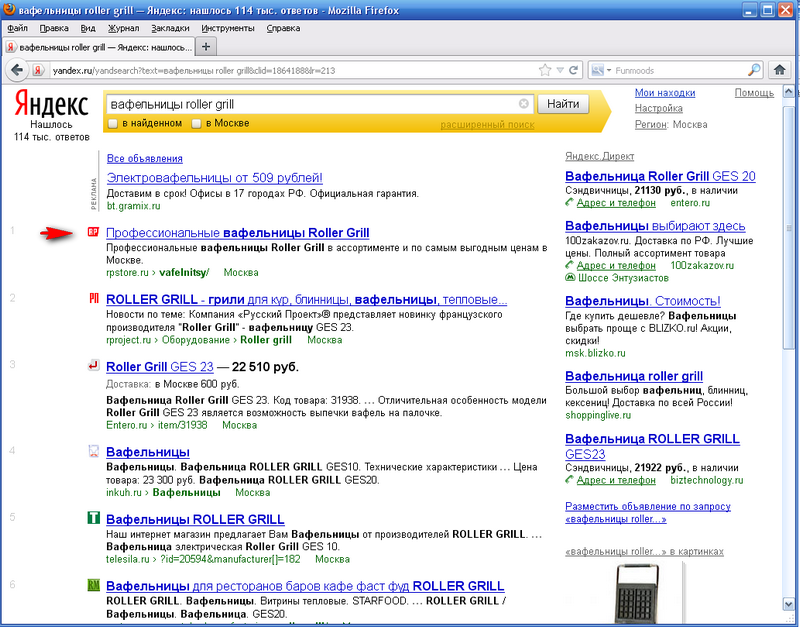The height and width of the screenshot is (627, 800).
Task: Open ad 'Вафельница ROLLER GRILL GES23'
Action: pyautogui.click(x=652, y=446)
